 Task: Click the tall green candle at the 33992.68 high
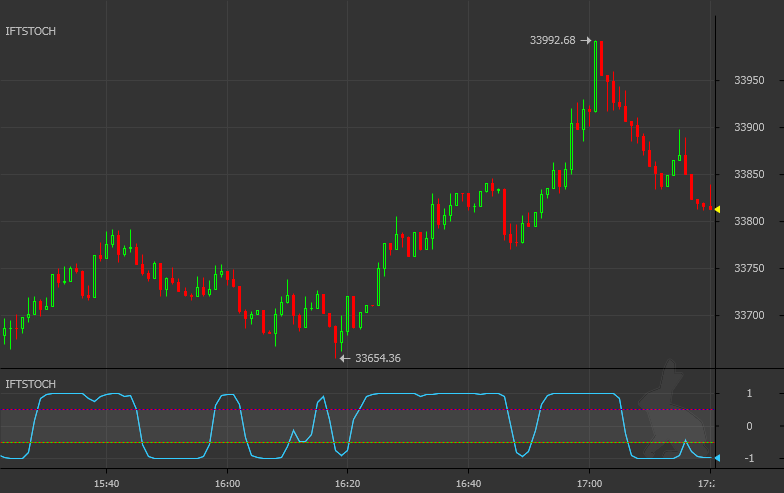pos(596,76)
